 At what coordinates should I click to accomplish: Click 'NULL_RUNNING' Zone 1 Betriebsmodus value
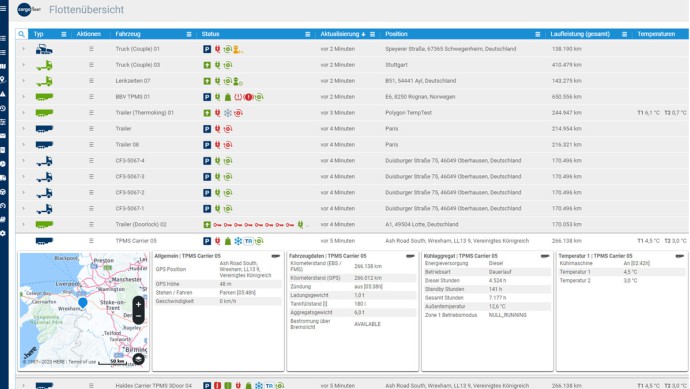coord(507,315)
